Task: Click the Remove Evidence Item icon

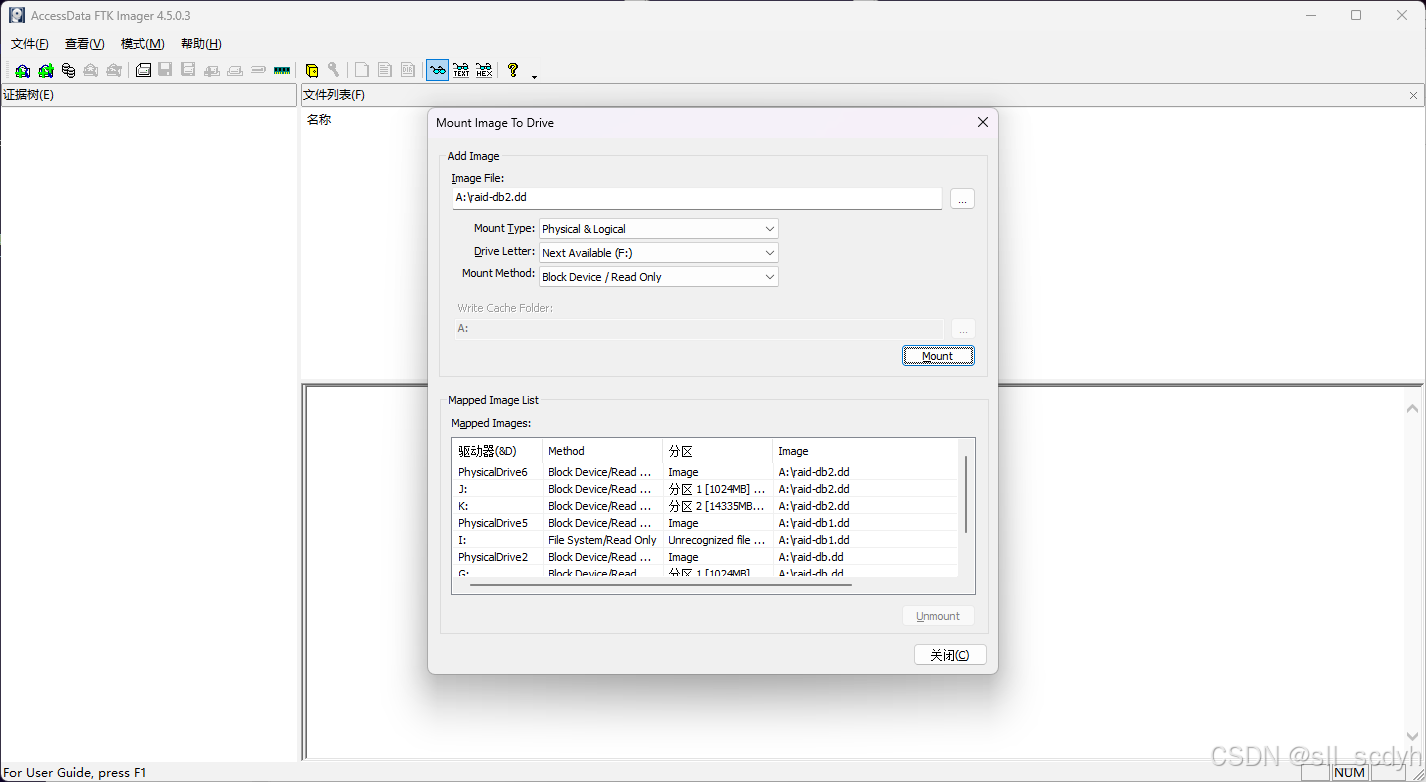Action: pyautogui.click(x=91, y=70)
